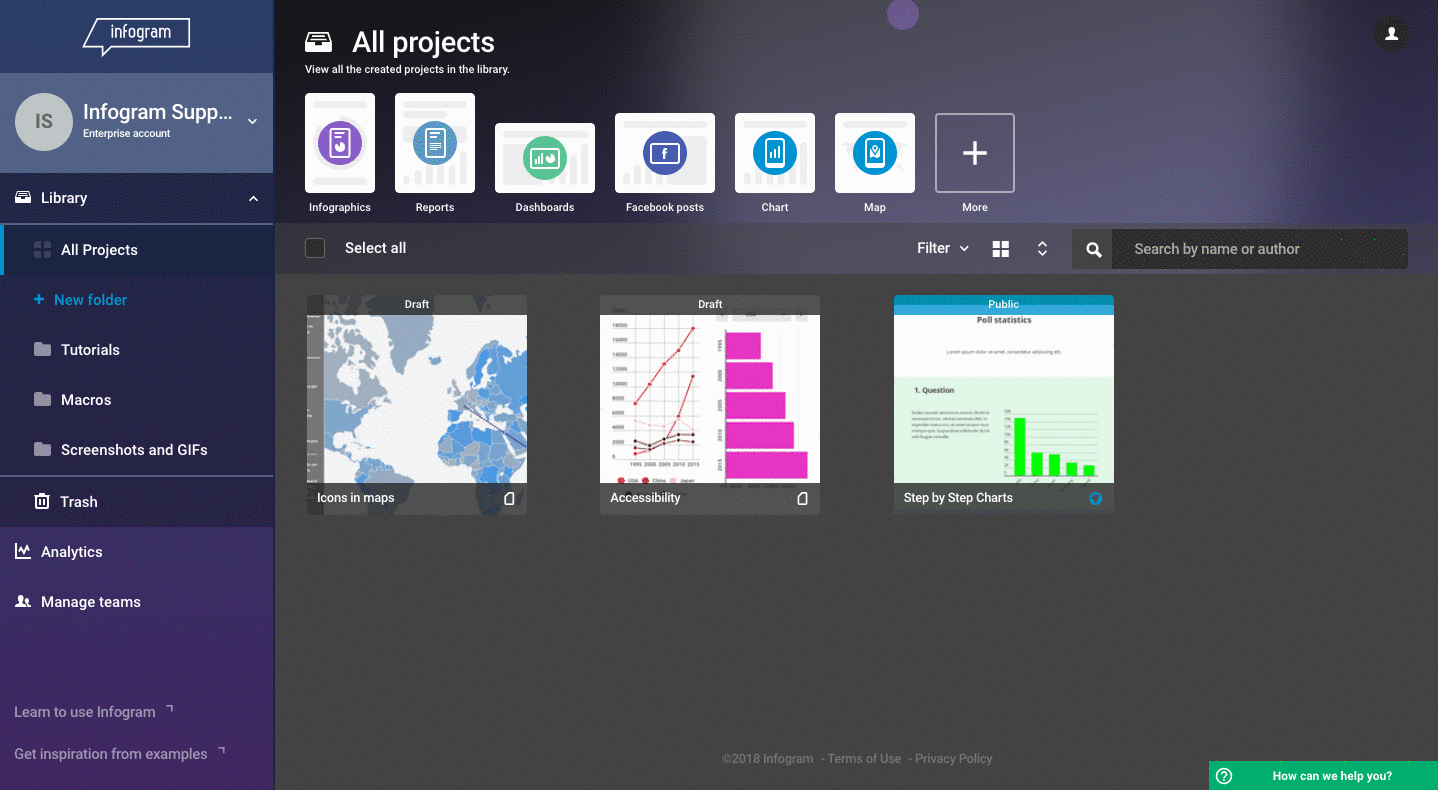Viewport: 1438px width, 790px height.
Task: Collapse the Library section
Action: coord(253,197)
